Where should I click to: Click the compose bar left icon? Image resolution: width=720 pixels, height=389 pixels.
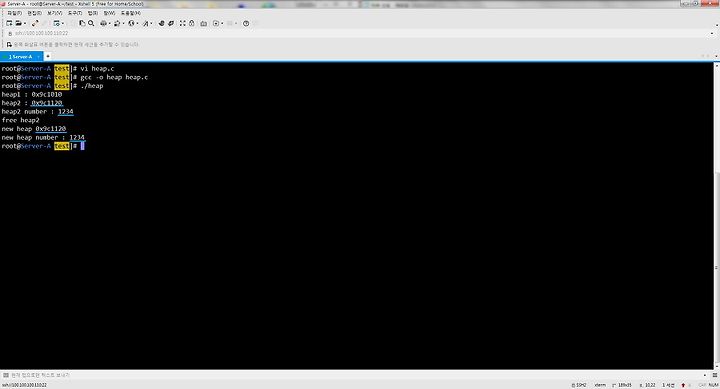tap(6, 375)
